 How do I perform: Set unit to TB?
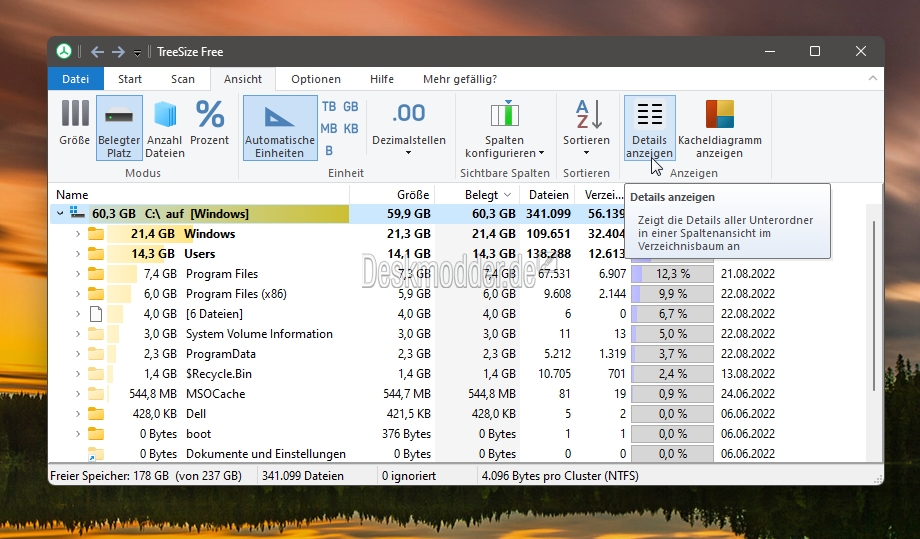[329, 107]
